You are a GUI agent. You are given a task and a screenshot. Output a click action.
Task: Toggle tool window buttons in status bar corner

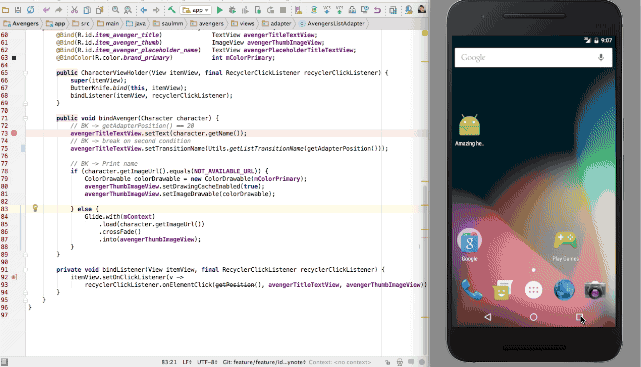point(4,362)
